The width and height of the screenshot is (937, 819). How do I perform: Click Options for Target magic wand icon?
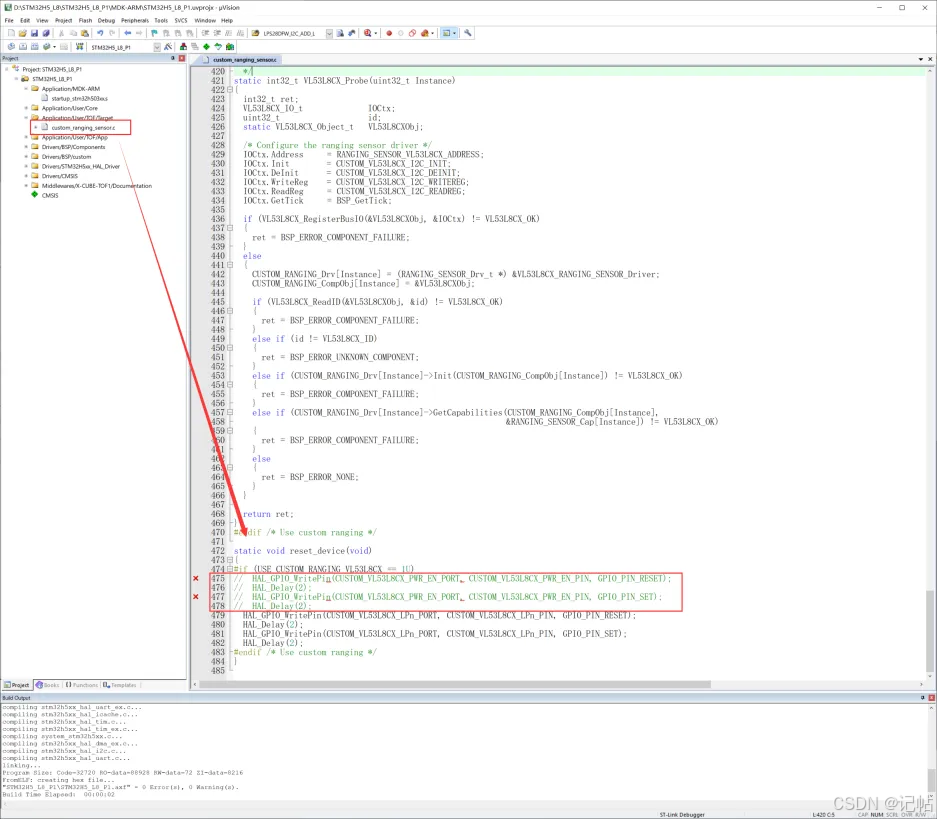click(168, 47)
